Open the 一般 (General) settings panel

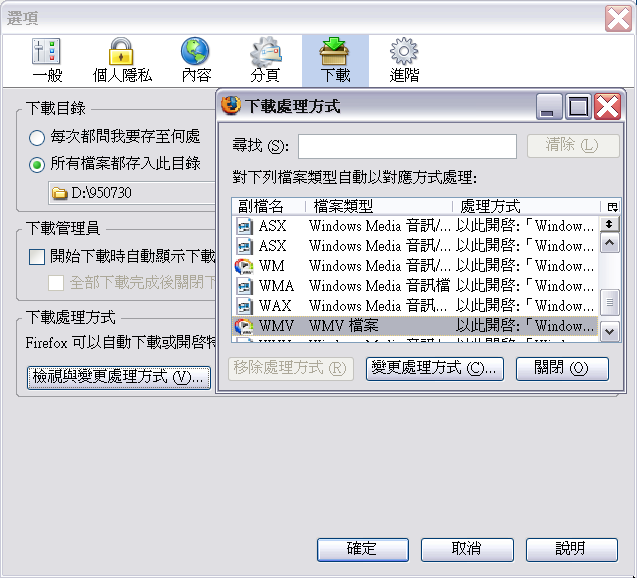tap(47, 61)
